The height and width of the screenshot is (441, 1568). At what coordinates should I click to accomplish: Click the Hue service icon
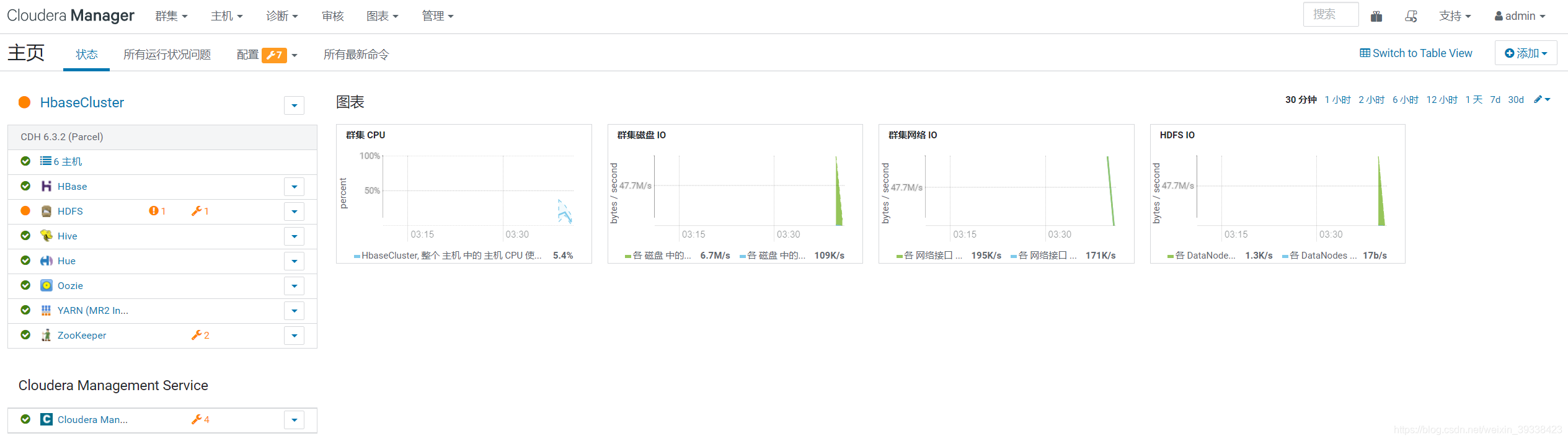pos(47,261)
